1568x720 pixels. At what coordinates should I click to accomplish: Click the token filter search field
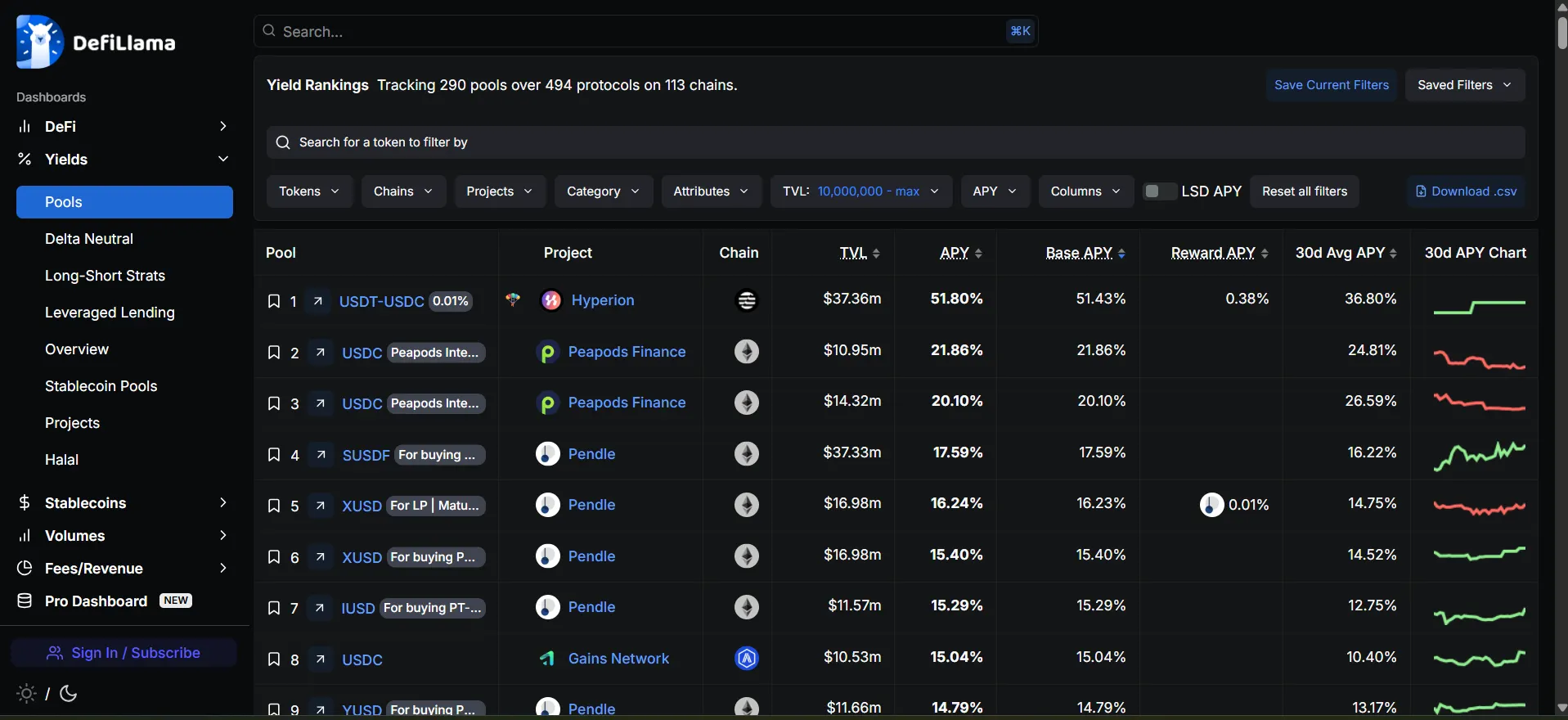(896, 142)
